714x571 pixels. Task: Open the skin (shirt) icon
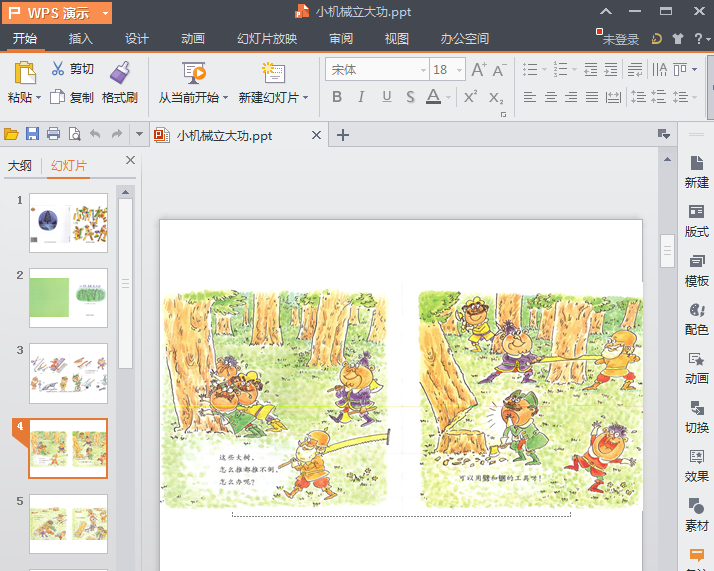click(x=678, y=39)
